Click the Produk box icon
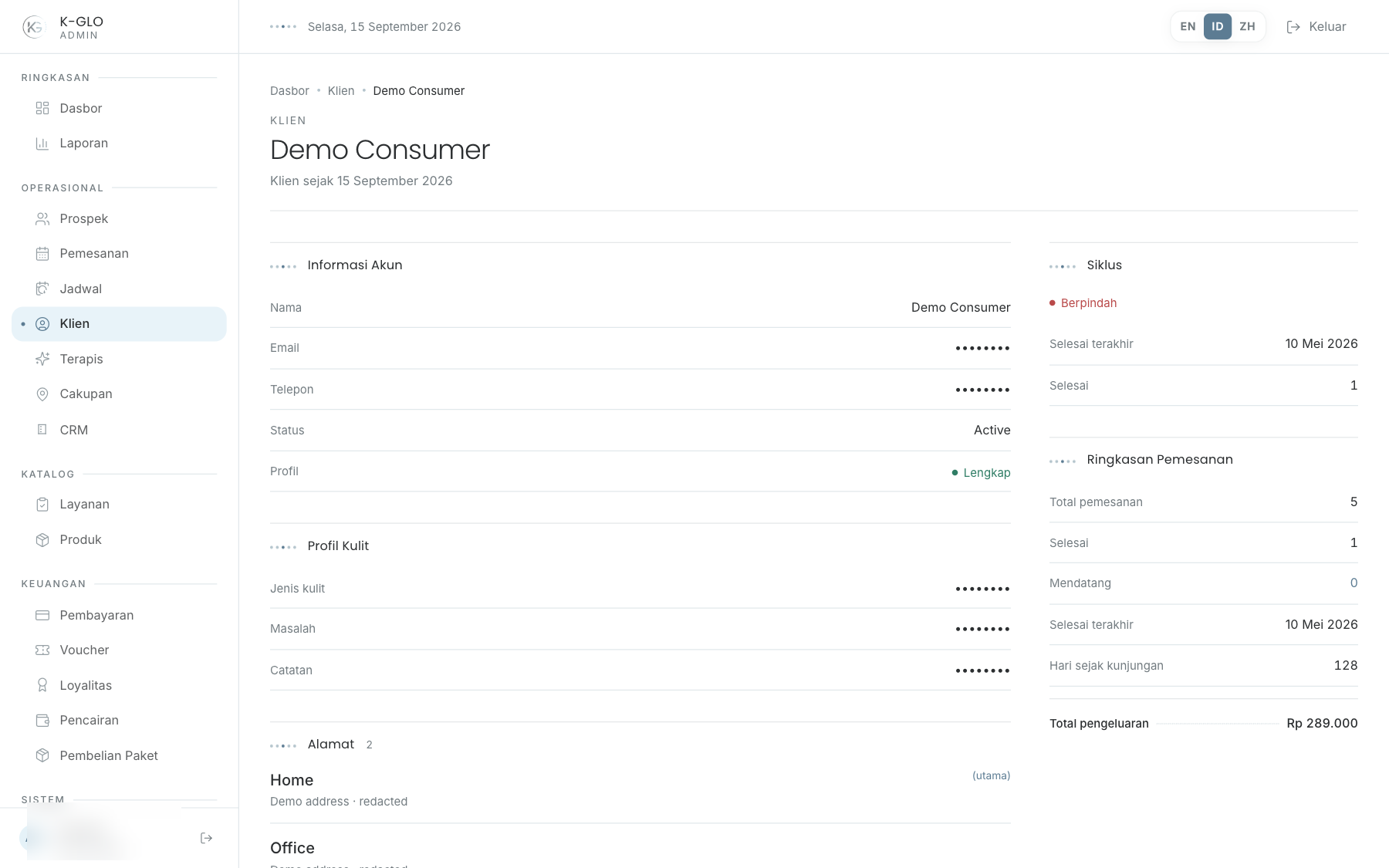Image resolution: width=1389 pixels, height=868 pixels. coord(42,540)
